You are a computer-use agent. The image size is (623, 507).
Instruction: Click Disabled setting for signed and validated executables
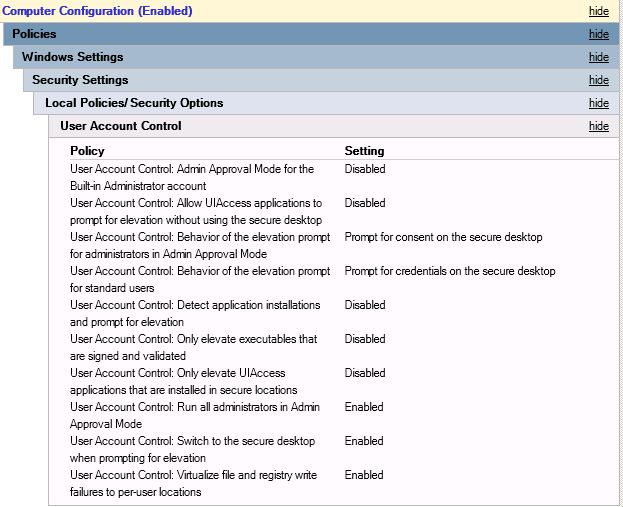point(365,339)
